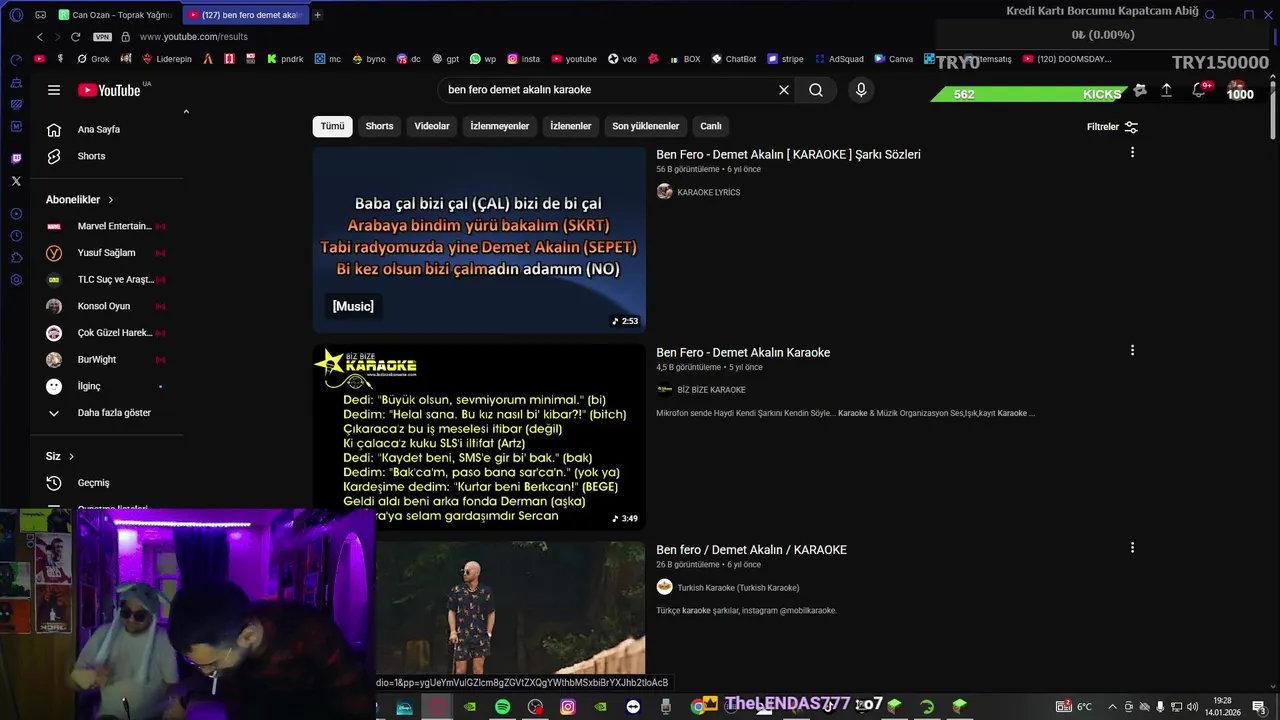Open Ana Sayfa in the sidebar
The height and width of the screenshot is (720, 1280).
[106, 129]
